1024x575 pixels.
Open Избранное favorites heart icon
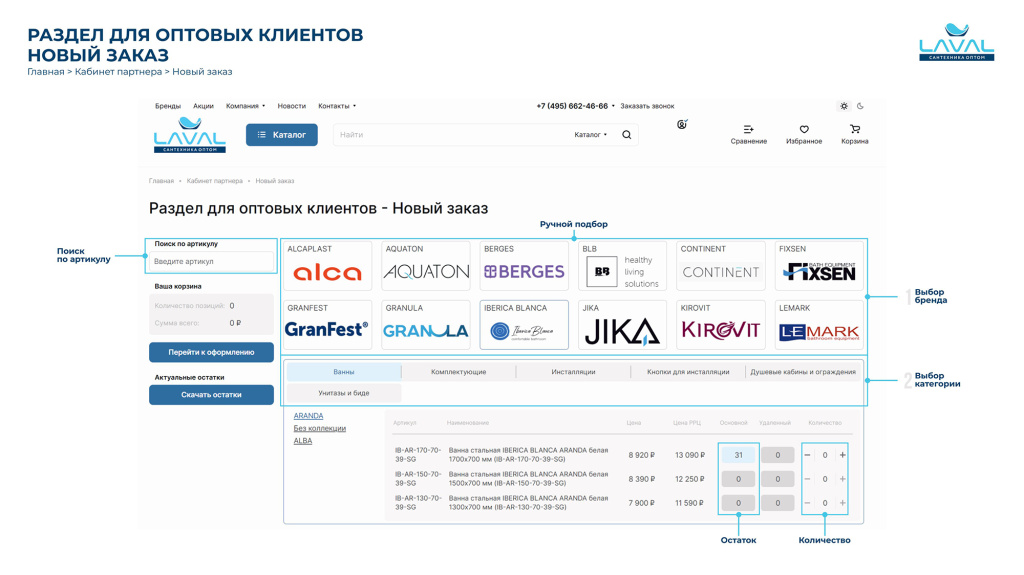coord(804,129)
